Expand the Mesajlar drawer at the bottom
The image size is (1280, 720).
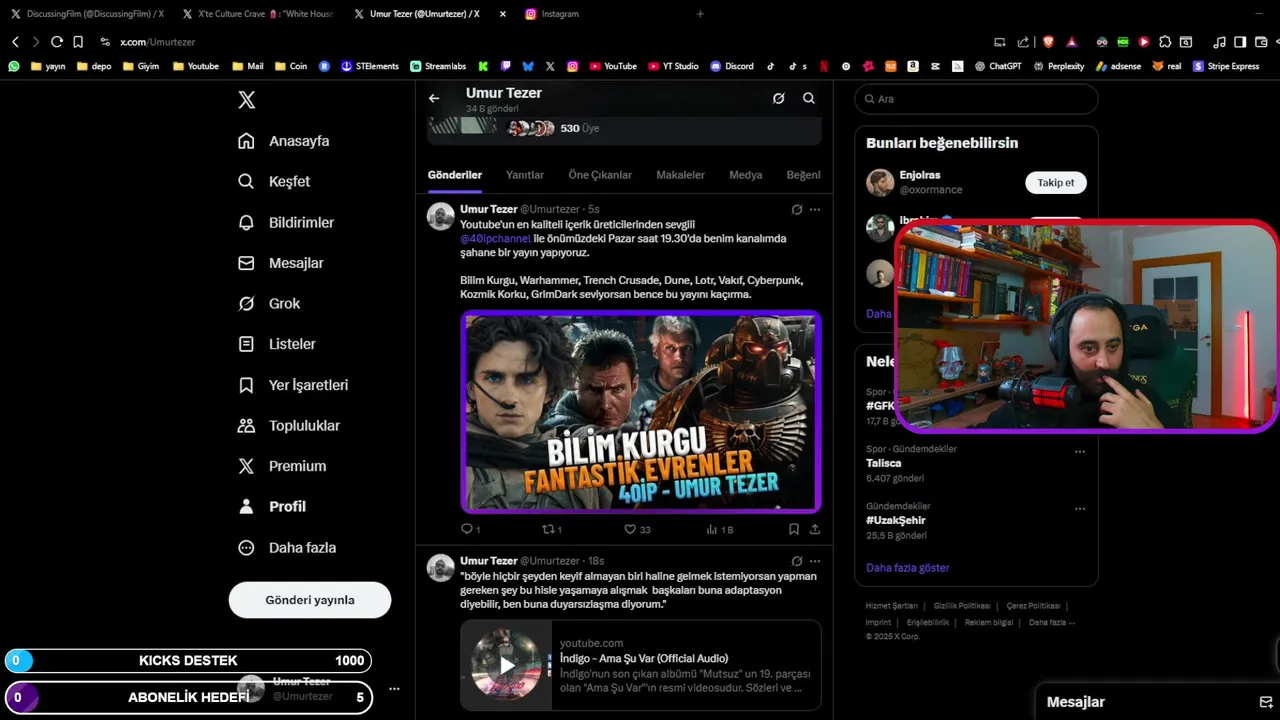pyautogui.click(x=1157, y=702)
